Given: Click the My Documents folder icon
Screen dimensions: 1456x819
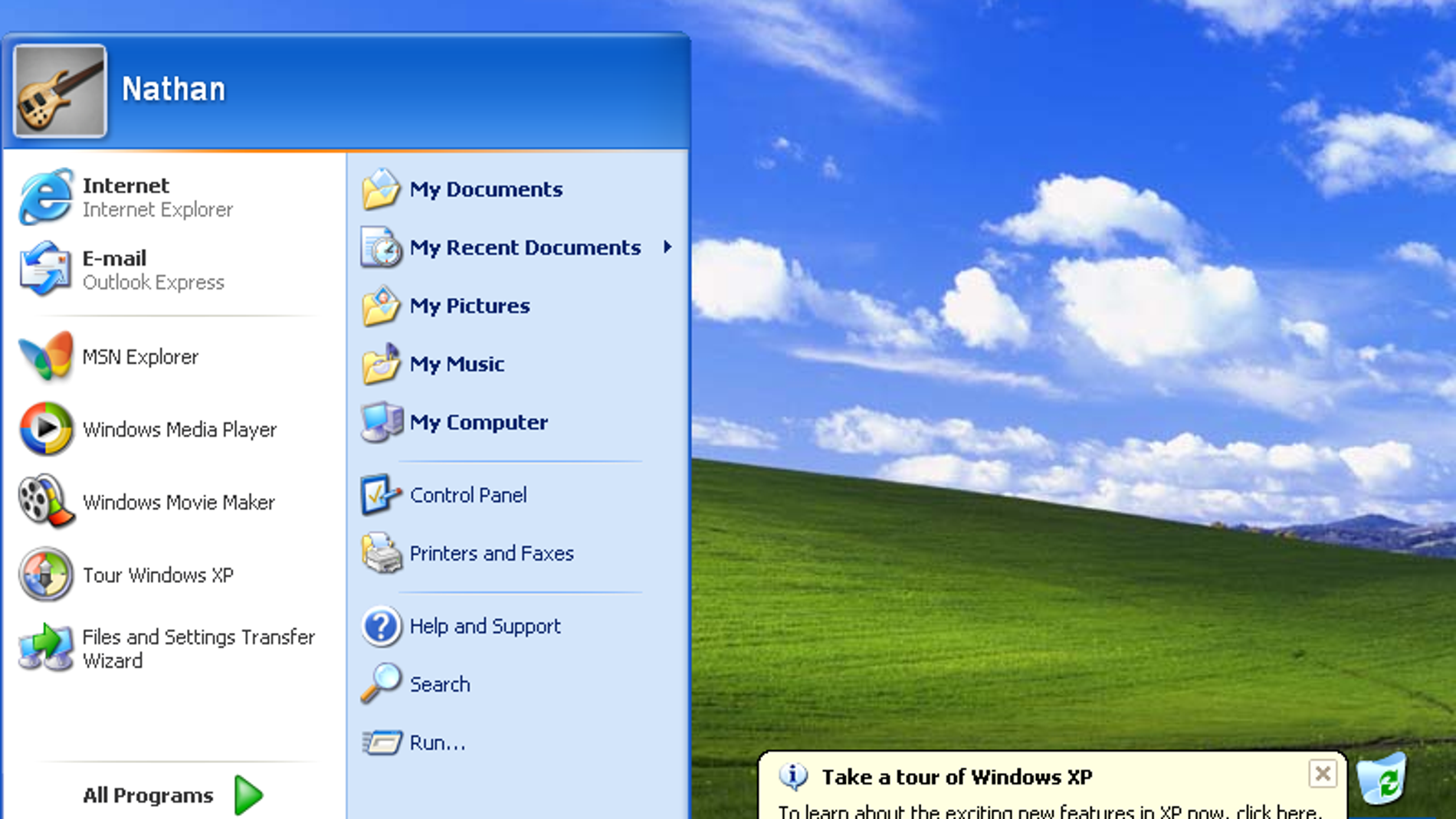Looking at the screenshot, I should [381, 189].
